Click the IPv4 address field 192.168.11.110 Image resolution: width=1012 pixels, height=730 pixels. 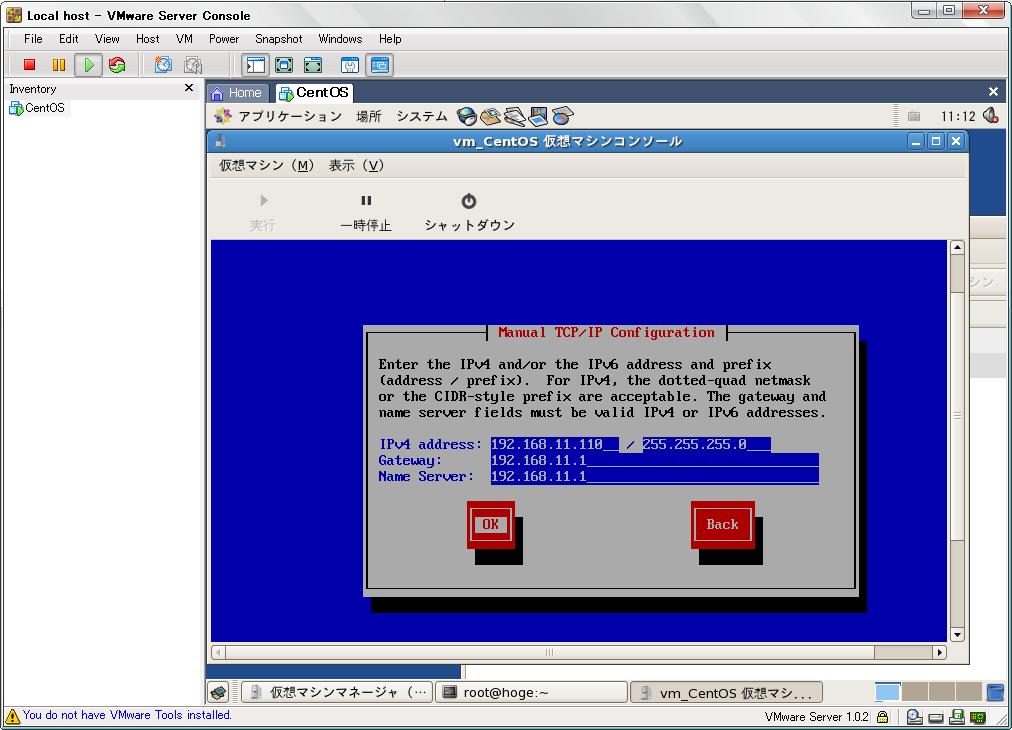554,444
